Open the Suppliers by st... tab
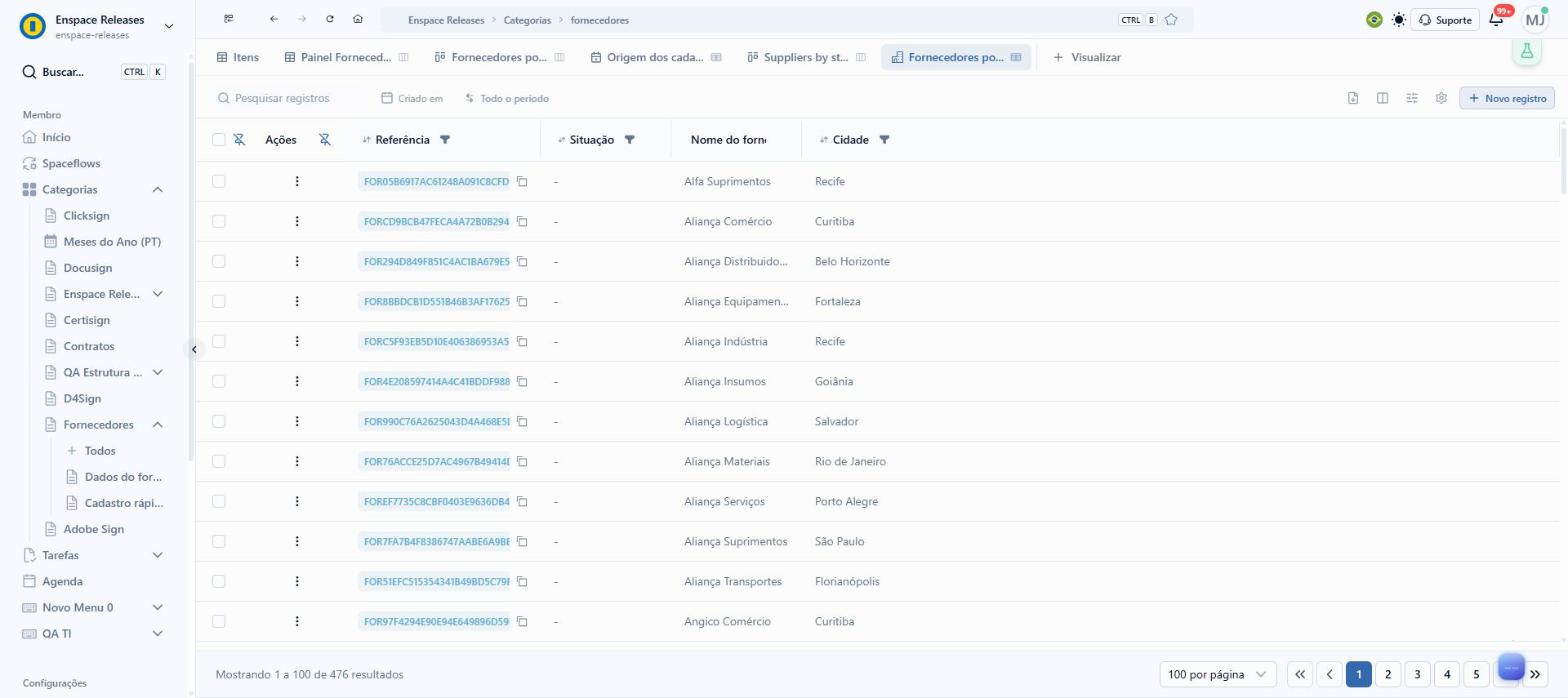The height and width of the screenshot is (698, 1568). click(806, 57)
